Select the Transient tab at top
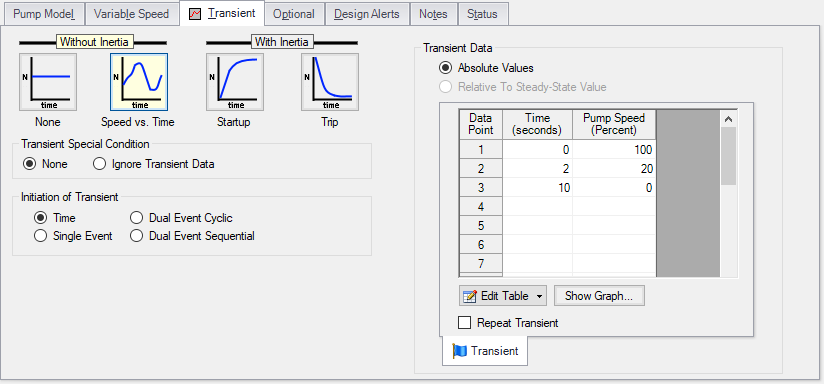 tap(222, 13)
